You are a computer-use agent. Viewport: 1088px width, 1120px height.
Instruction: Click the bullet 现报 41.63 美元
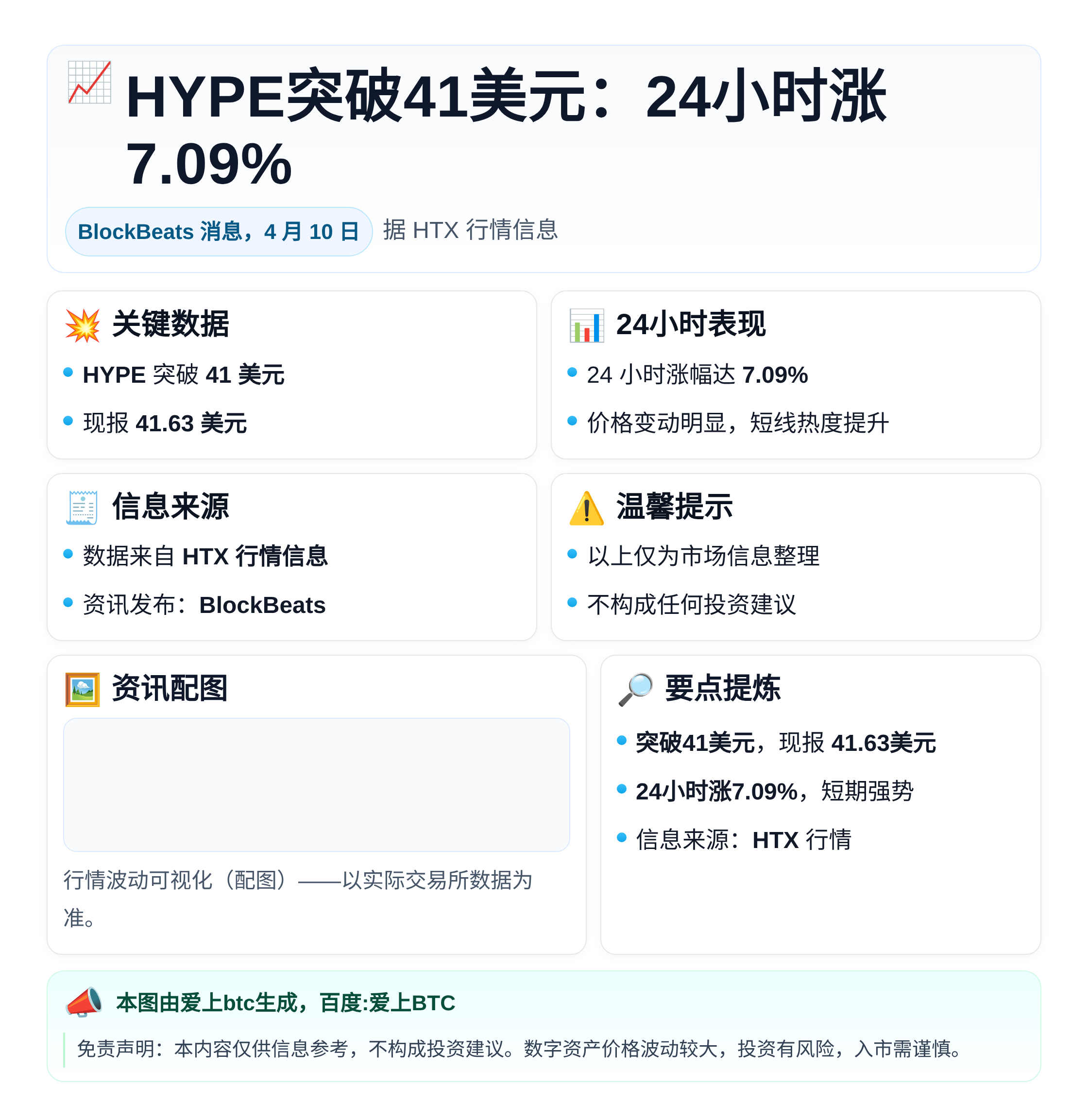pos(165,424)
